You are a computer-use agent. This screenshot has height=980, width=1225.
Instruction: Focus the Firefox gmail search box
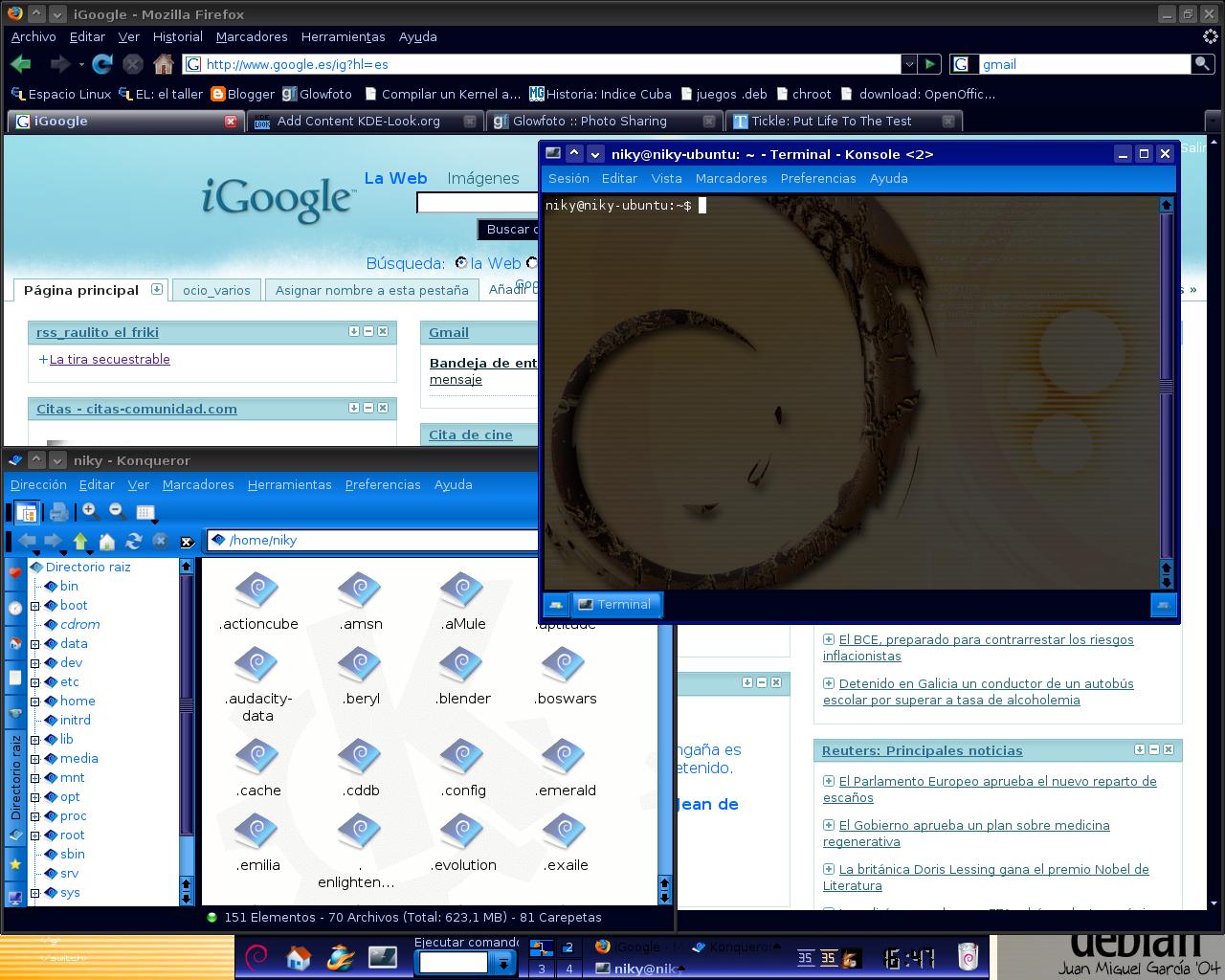[1083, 64]
